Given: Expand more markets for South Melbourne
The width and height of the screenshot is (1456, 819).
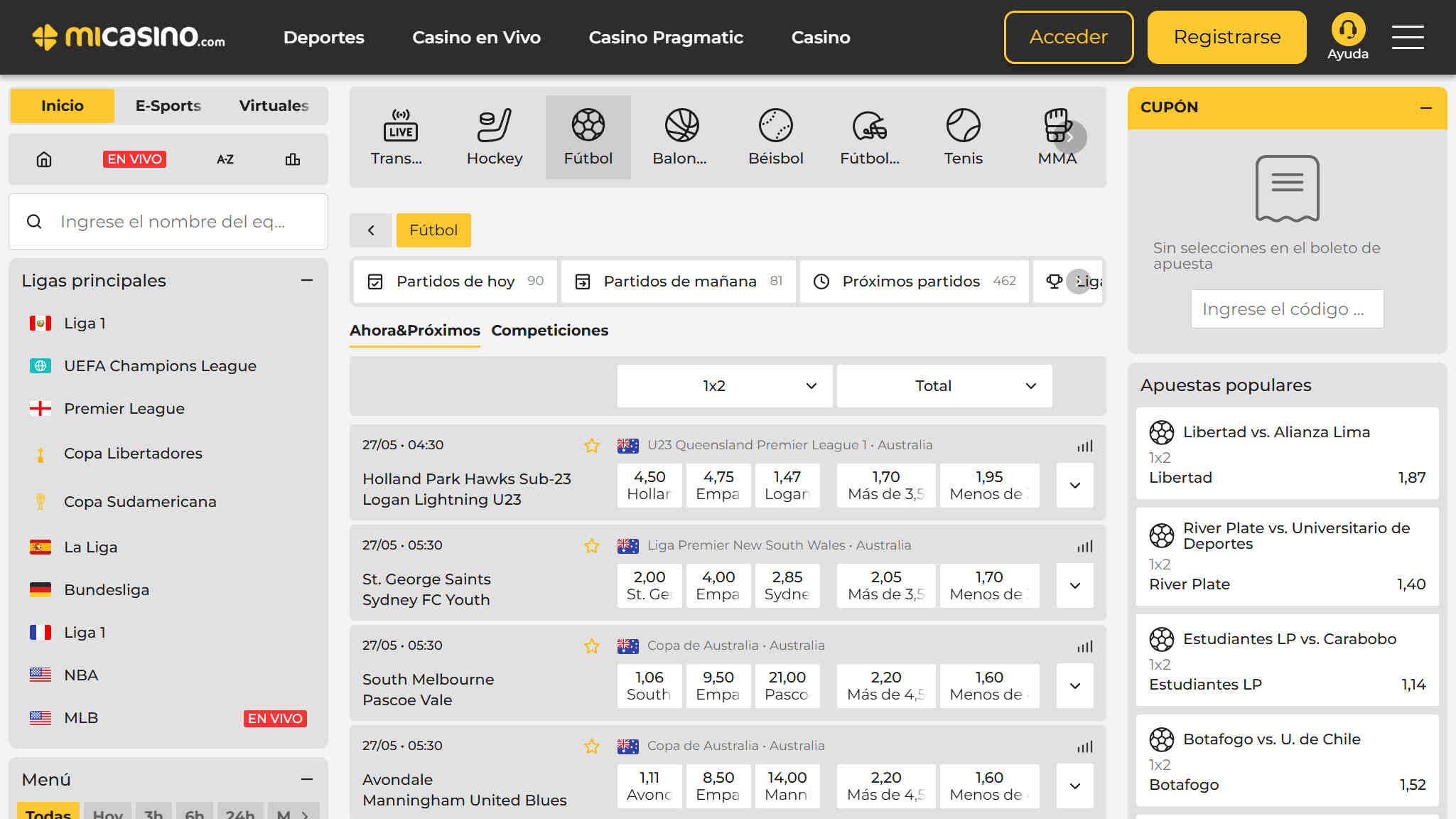Looking at the screenshot, I should point(1074,686).
